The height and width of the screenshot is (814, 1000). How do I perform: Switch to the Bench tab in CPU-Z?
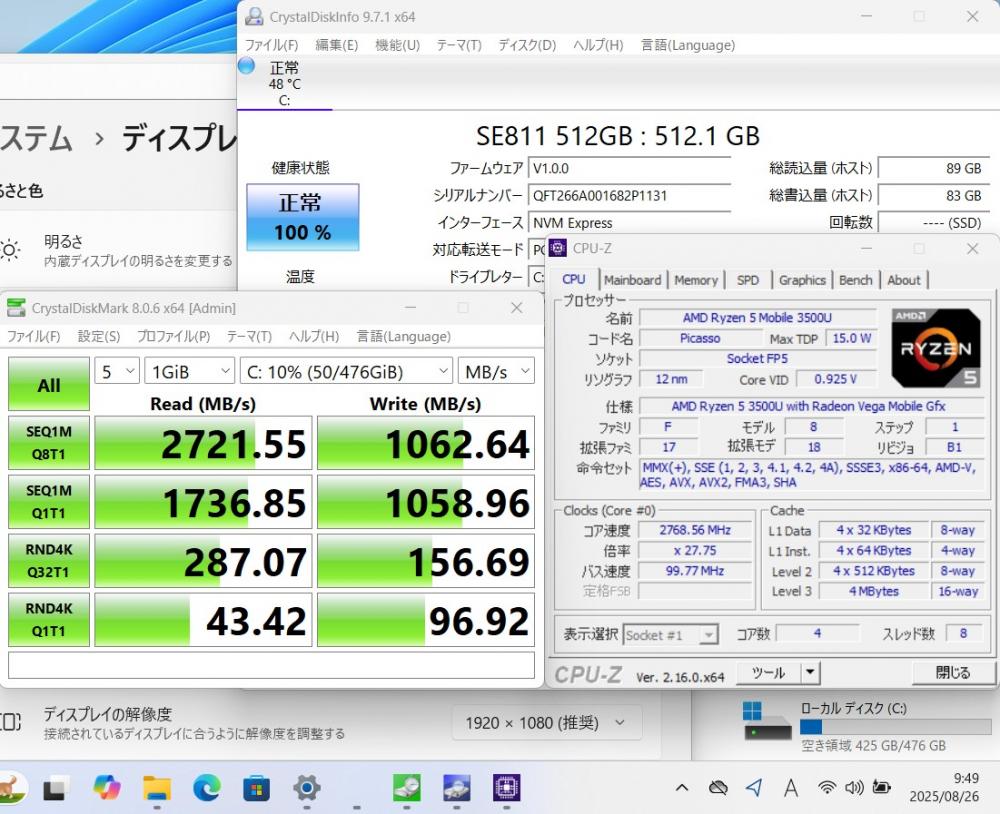[x=856, y=280]
